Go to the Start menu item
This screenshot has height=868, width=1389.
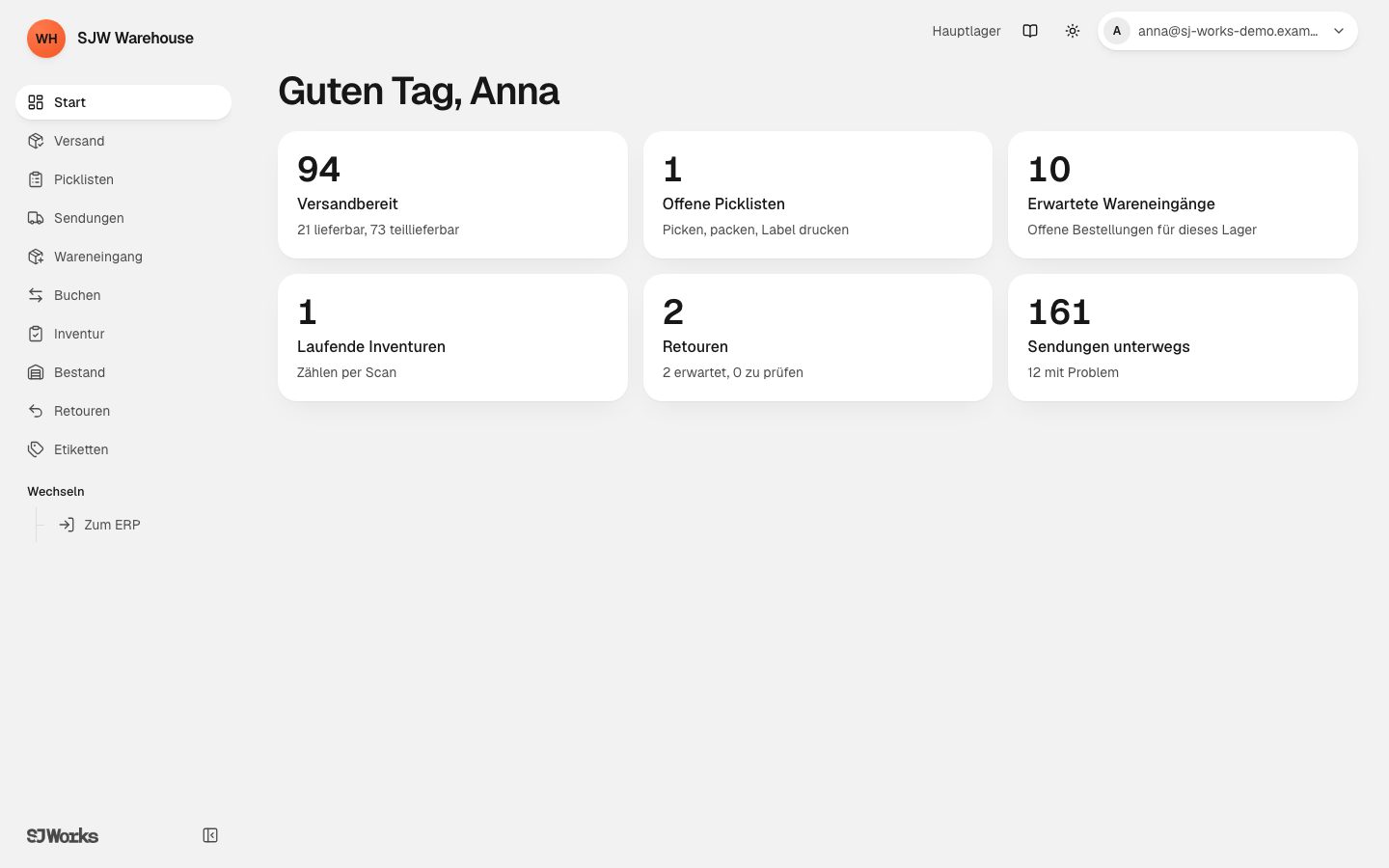click(123, 102)
